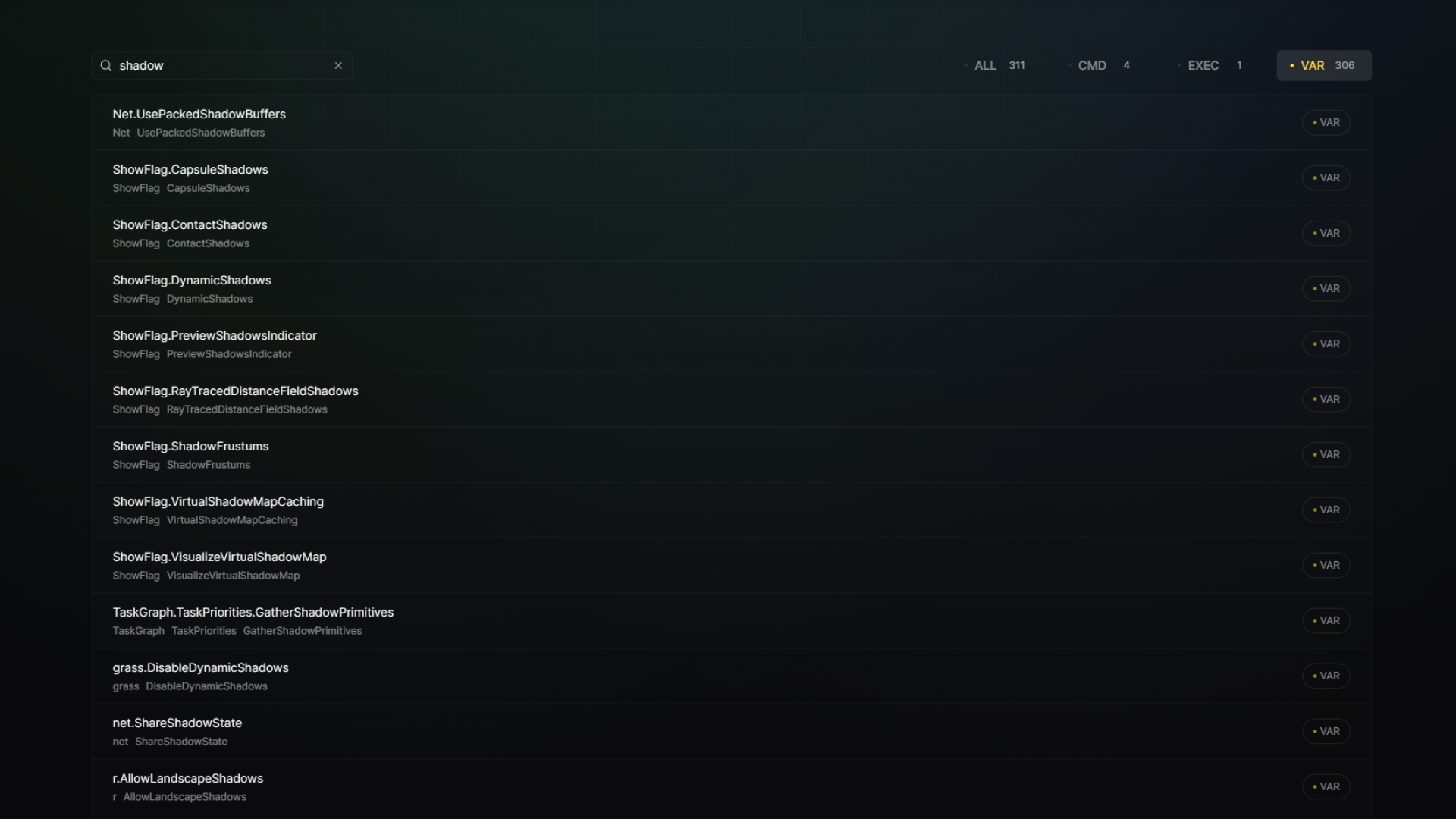This screenshot has width=1456, height=819.
Task: Select the VAR filter tab
Action: click(1324, 65)
